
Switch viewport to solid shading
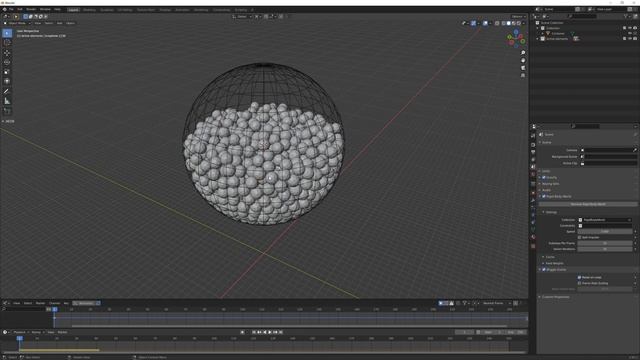(x=509, y=23)
